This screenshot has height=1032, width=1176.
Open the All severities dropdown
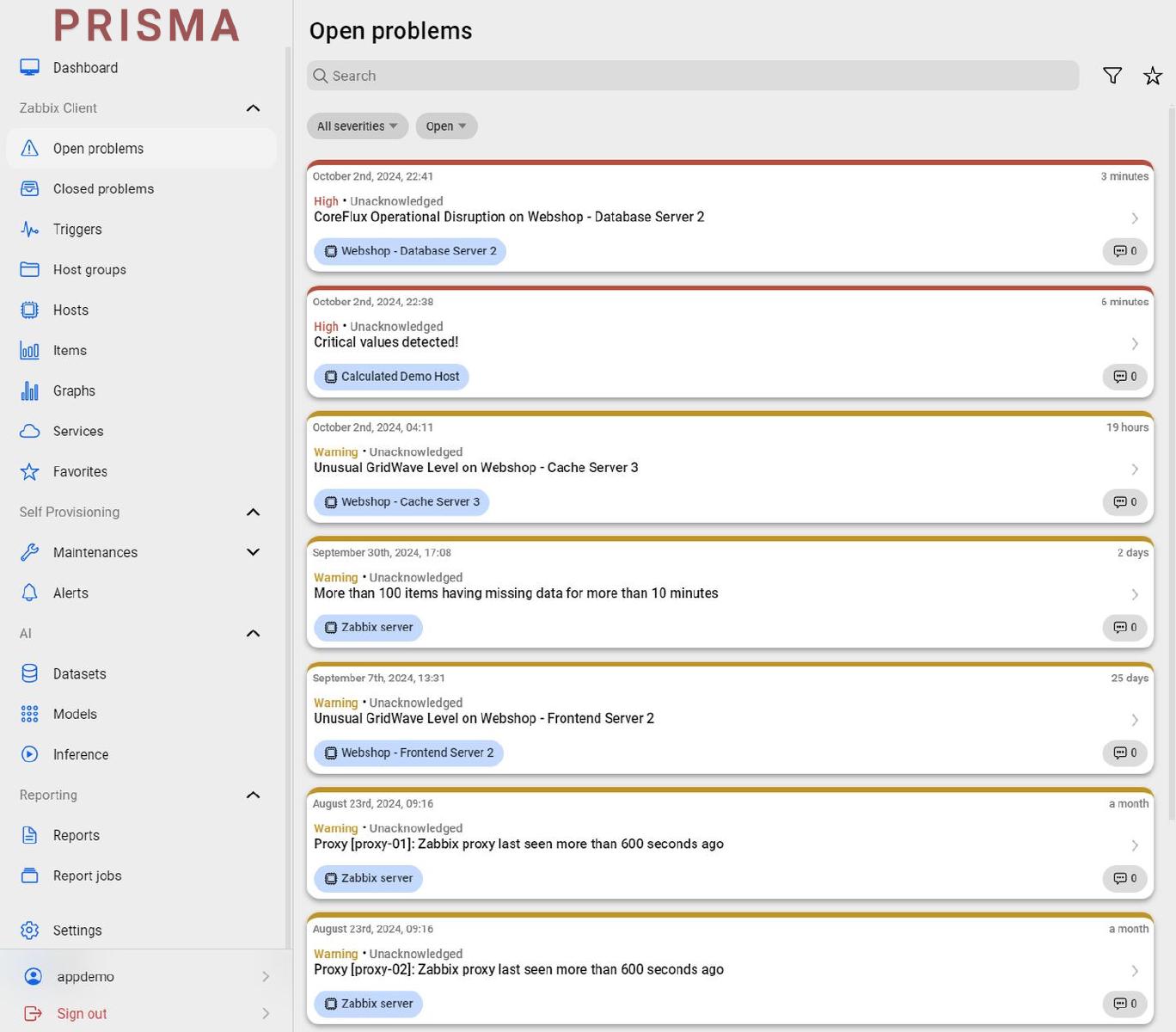(357, 126)
